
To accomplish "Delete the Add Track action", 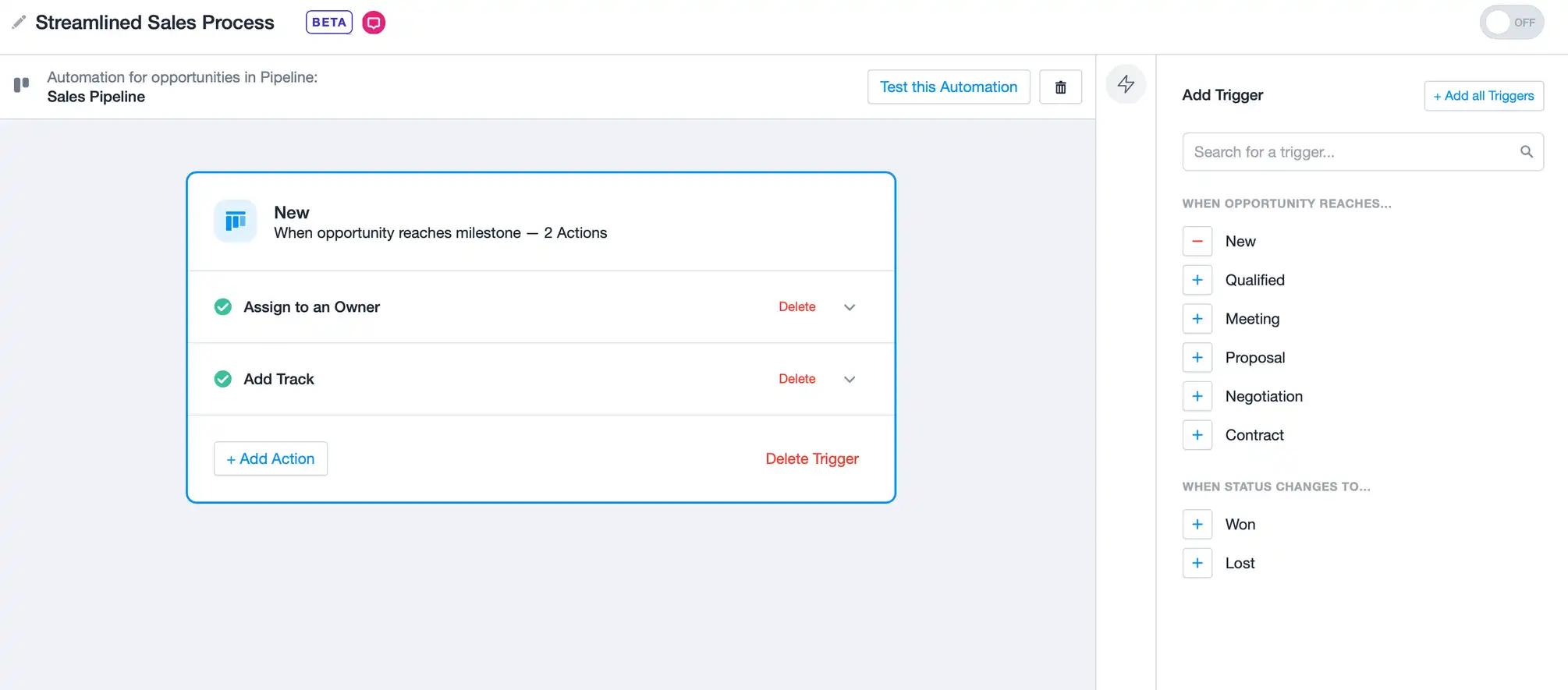I will 796,379.
